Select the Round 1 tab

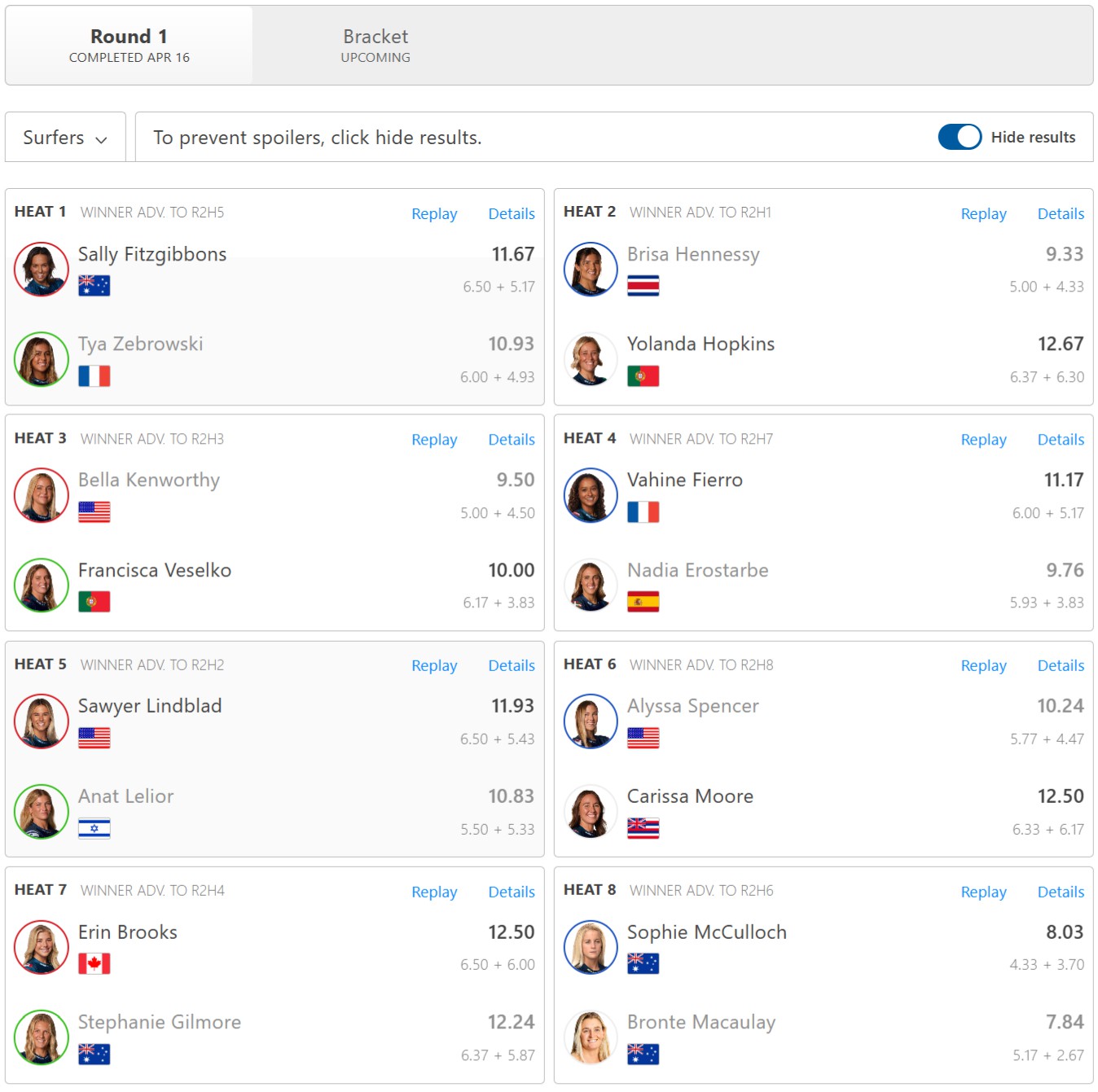129,46
